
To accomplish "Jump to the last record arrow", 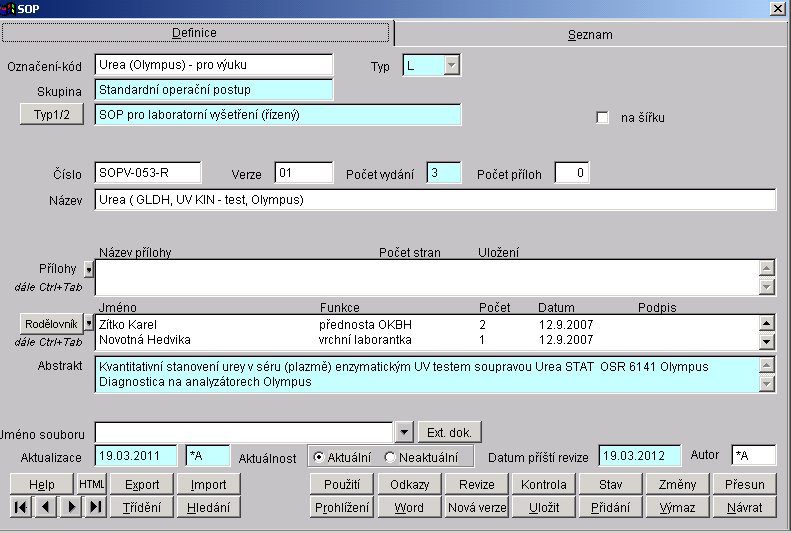I will [x=95, y=507].
